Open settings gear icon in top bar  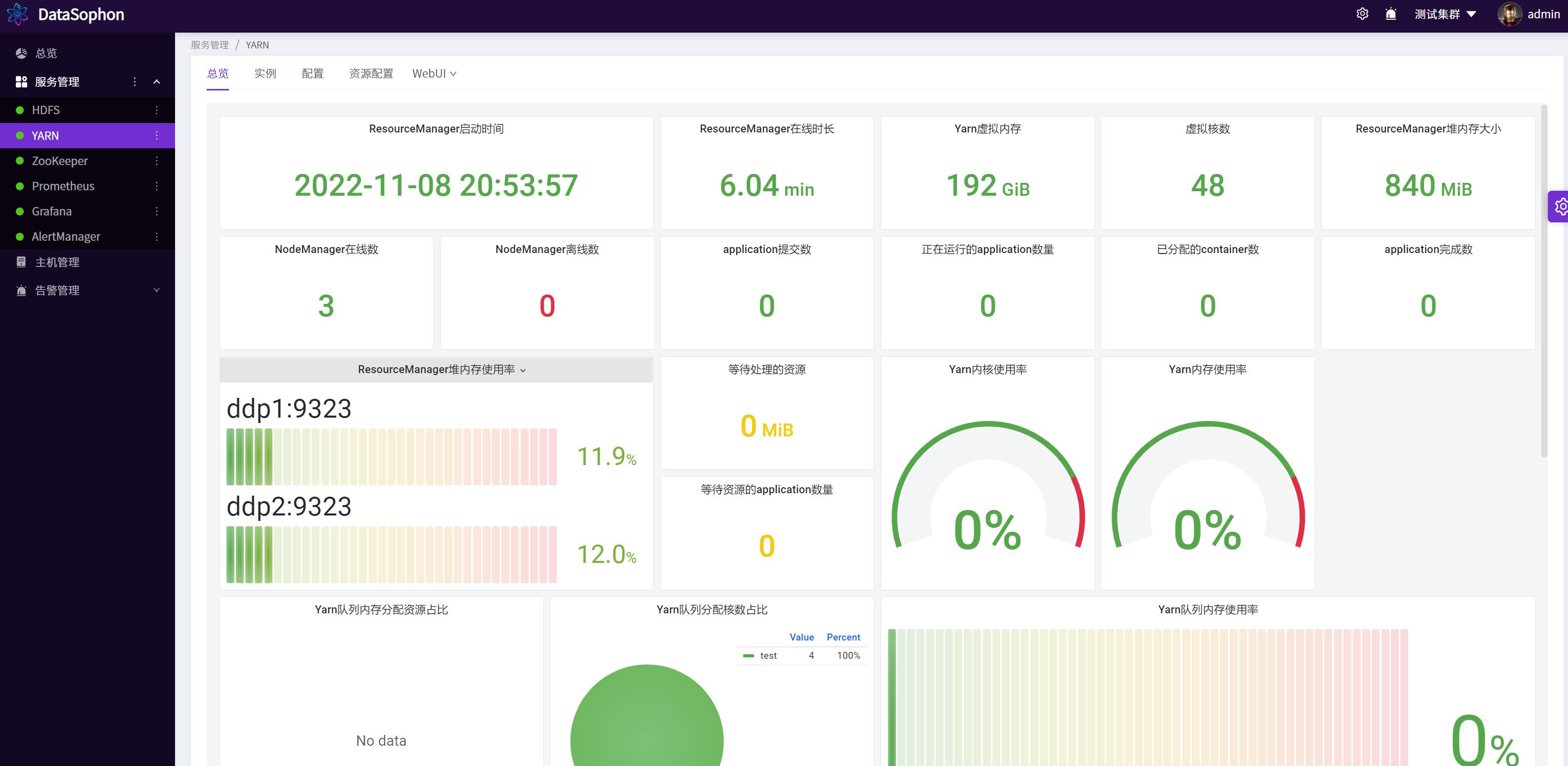pos(1362,14)
